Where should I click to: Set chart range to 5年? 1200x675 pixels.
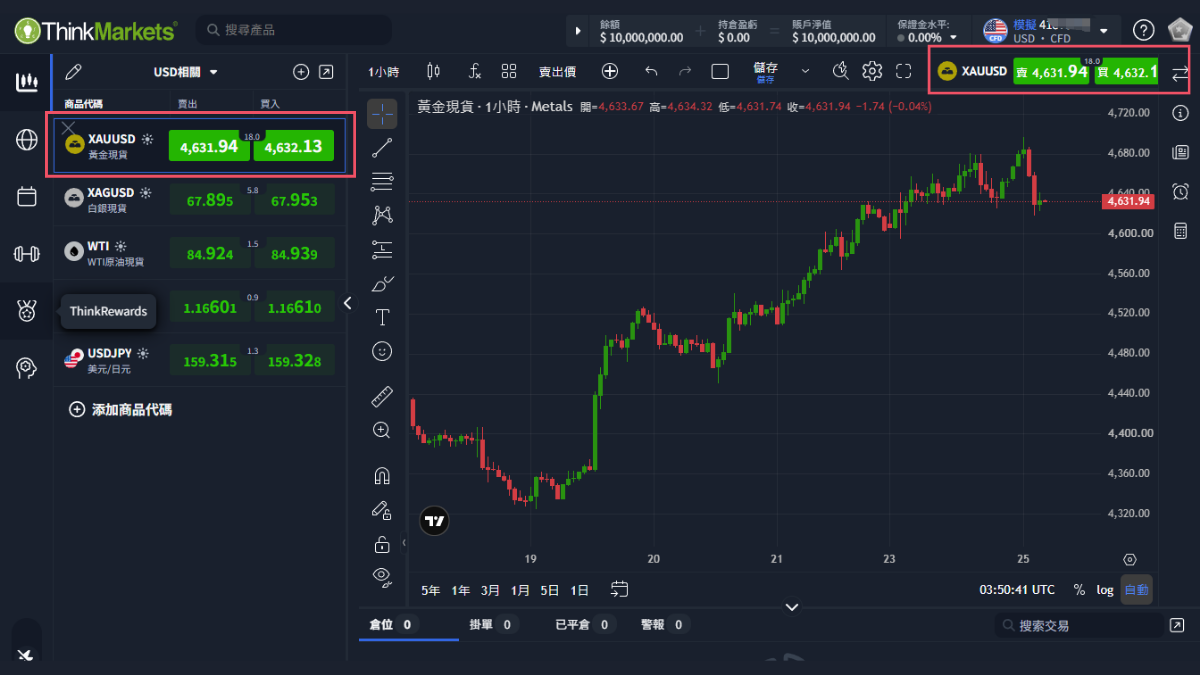coord(430,590)
